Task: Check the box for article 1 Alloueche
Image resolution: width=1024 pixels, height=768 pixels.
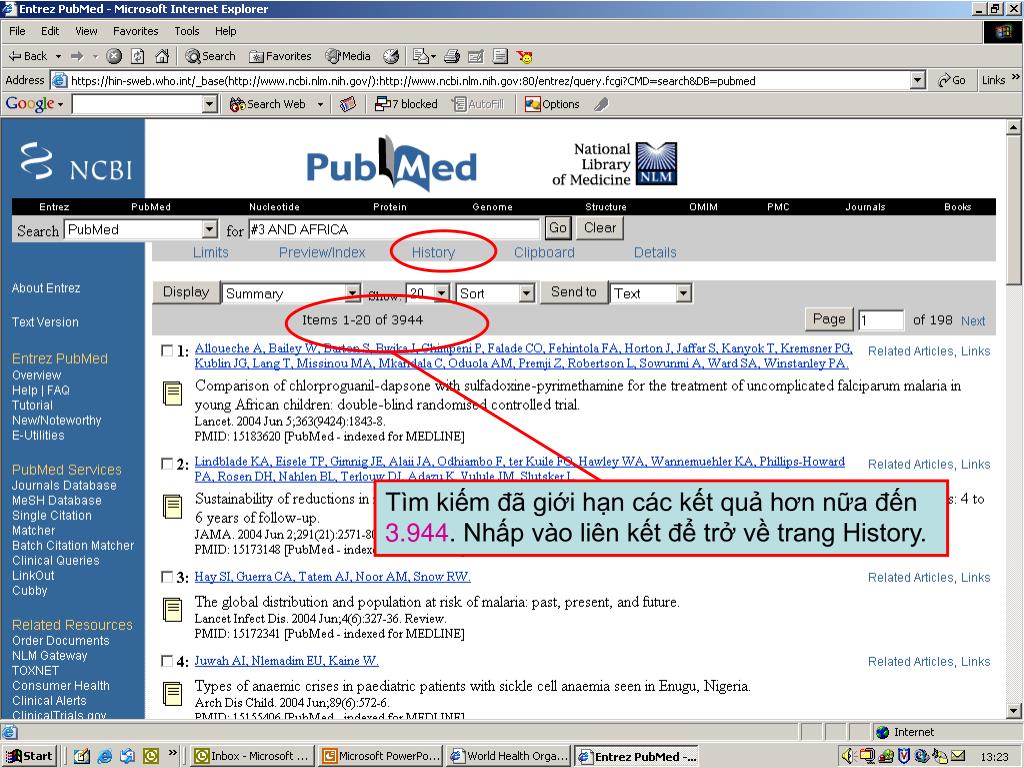Action: point(167,350)
